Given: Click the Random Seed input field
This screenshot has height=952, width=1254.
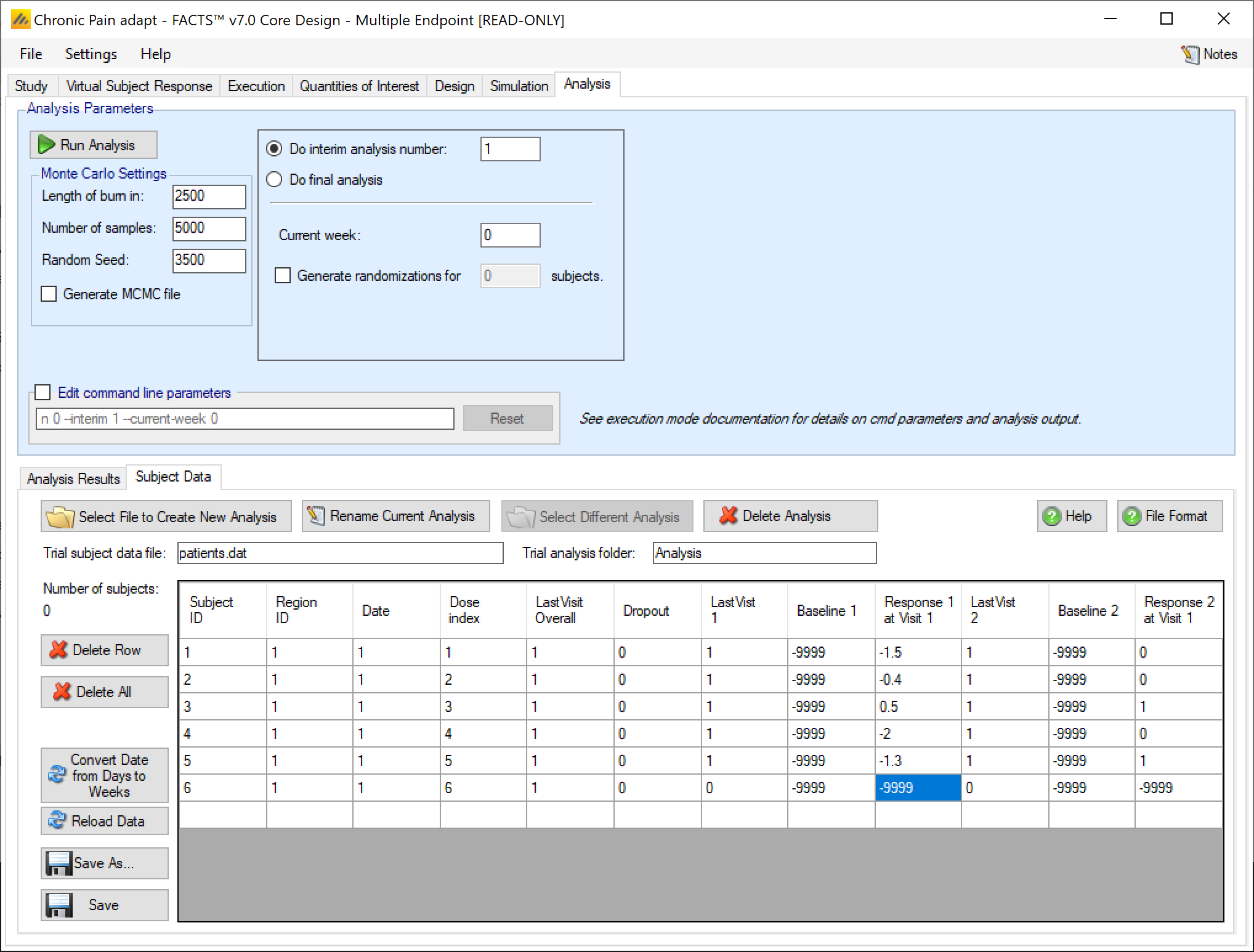Looking at the screenshot, I should pos(209,260).
